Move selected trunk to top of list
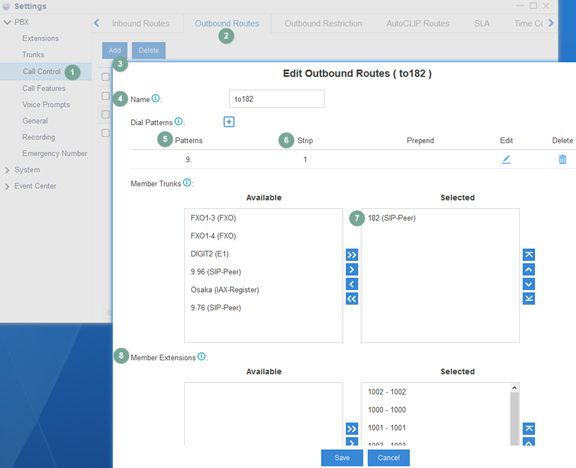This screenshot has height=468, width=576. pyautogui.click(x=529, y=255)
